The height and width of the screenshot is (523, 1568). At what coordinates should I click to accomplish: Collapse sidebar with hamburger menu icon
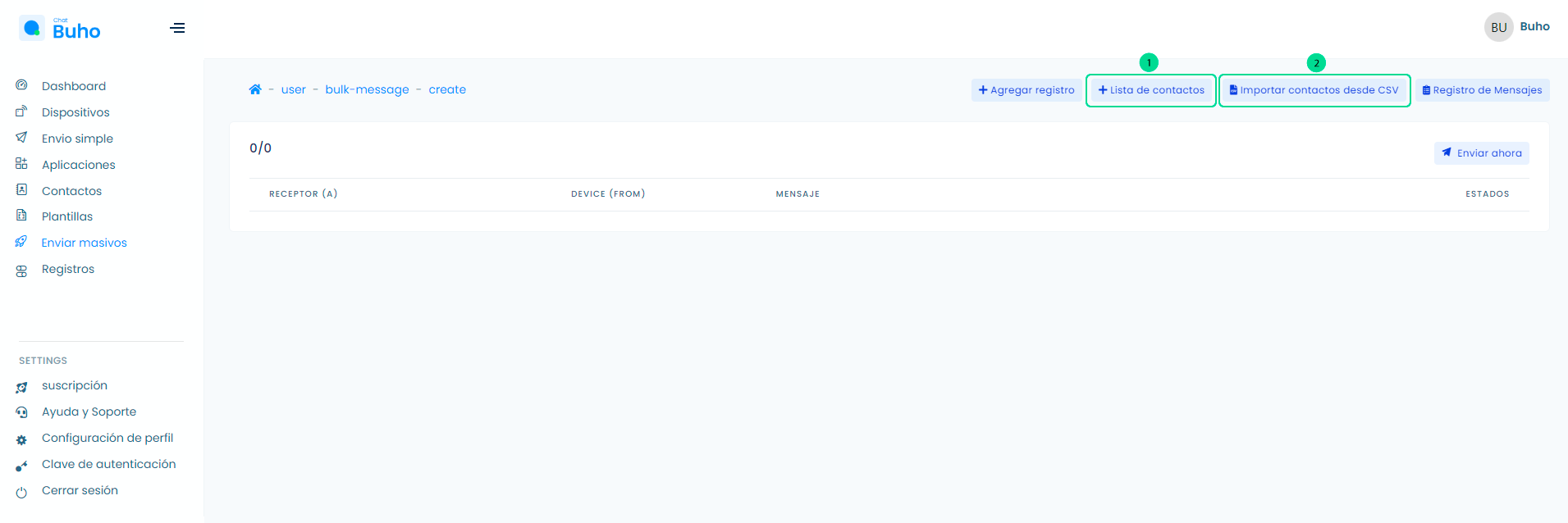(177, 28)
